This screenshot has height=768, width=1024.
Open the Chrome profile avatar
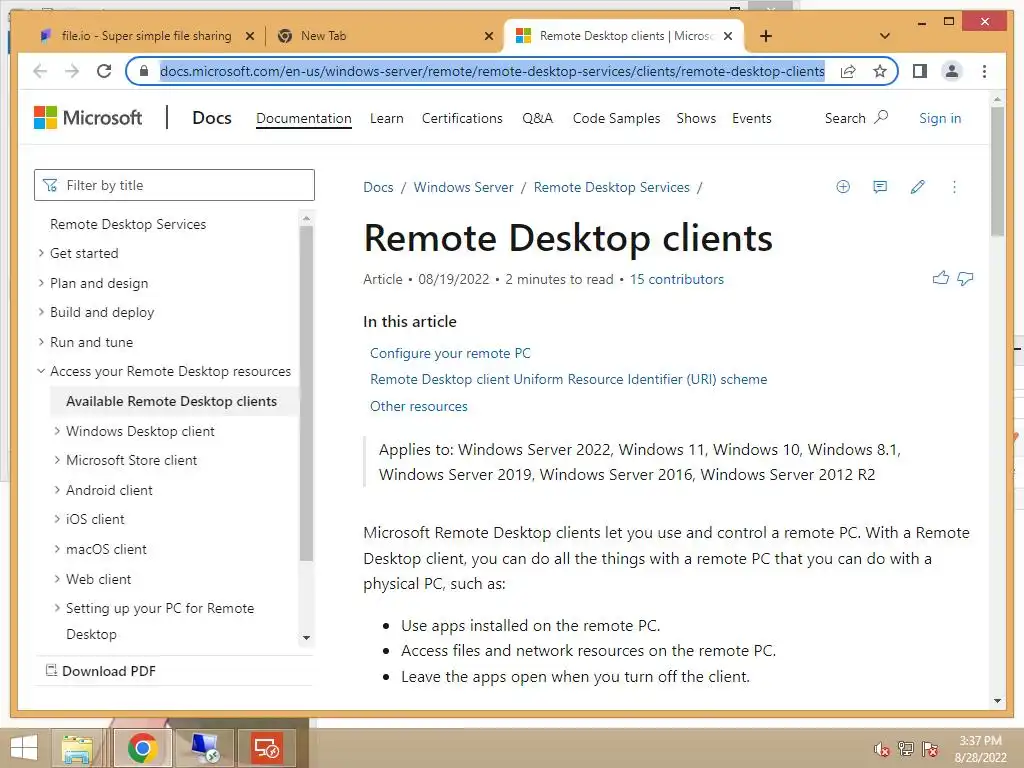pyautogui.click(x=952, y=71)
